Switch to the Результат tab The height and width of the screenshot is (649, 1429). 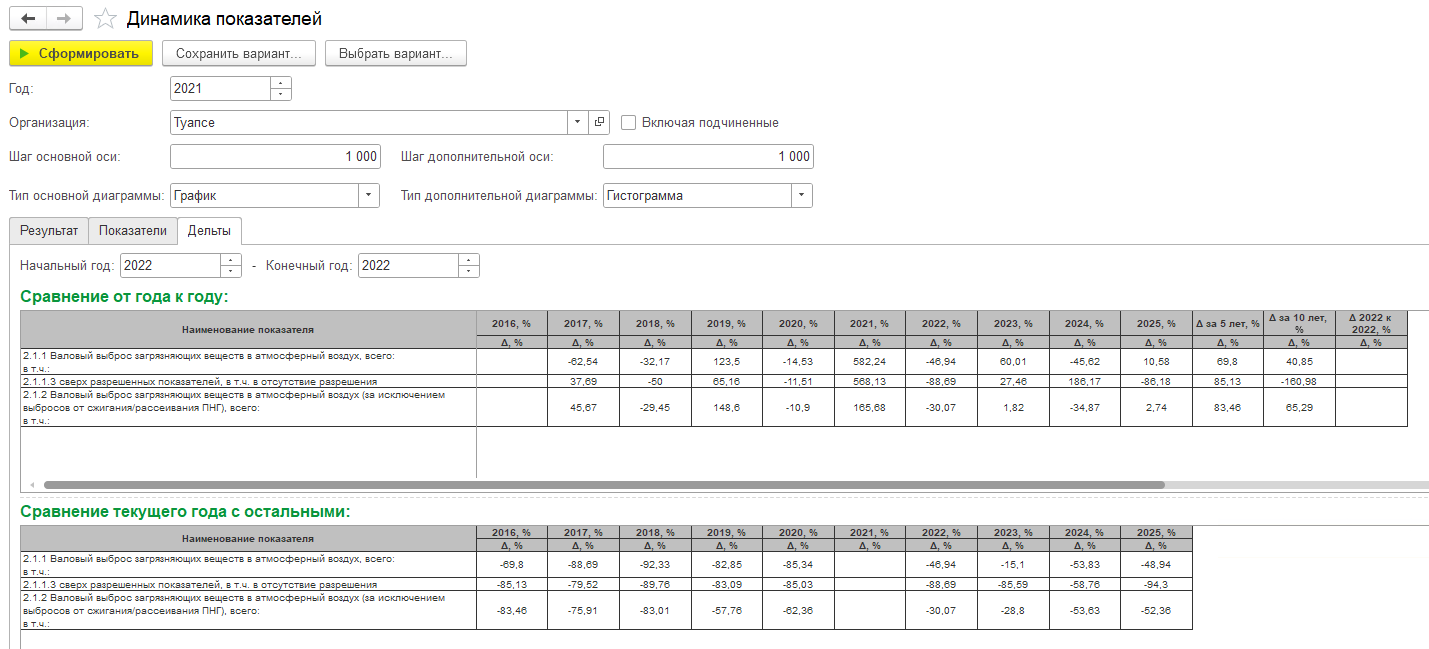click(49, 231)
